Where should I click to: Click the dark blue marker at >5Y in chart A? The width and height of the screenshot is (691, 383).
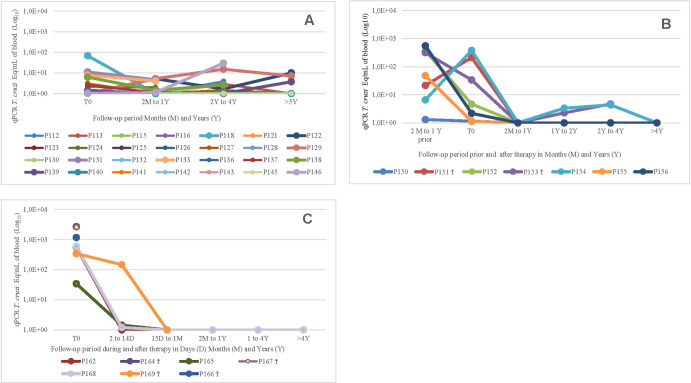click(x=291, y=73)
